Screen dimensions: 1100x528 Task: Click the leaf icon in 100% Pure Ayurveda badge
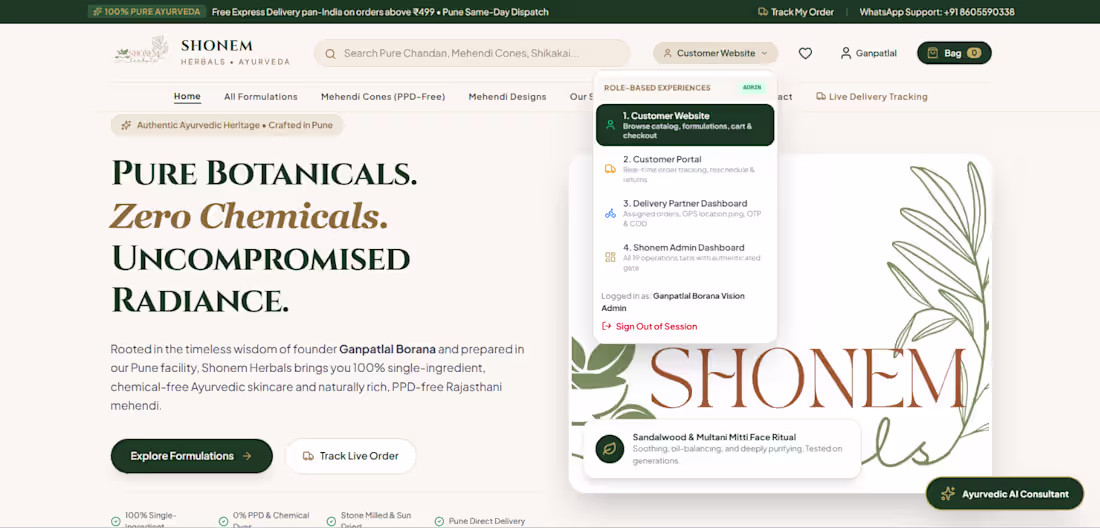point(97,12)
